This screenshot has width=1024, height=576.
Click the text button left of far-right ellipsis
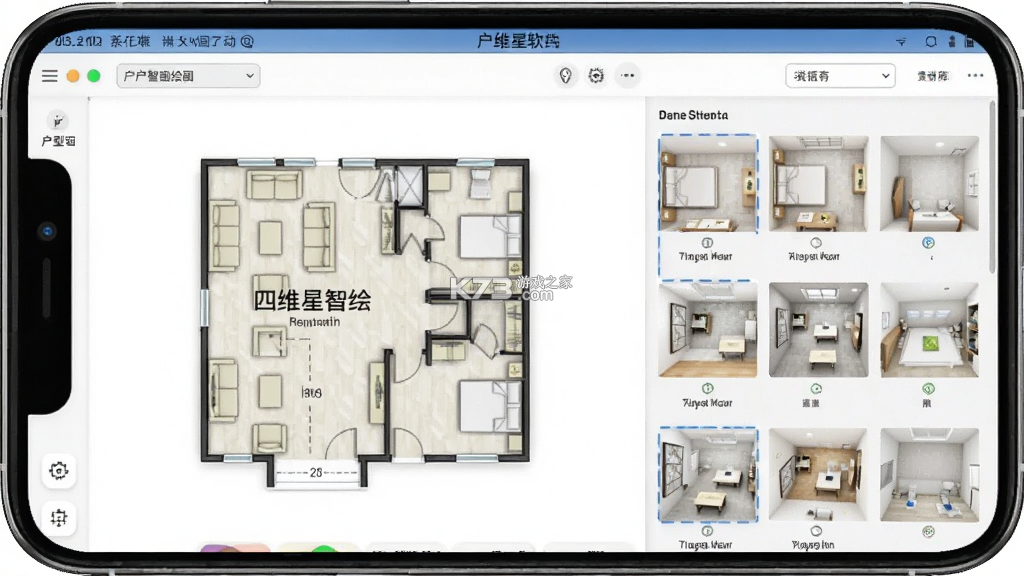pyautogui.click(x=933, y=76)
